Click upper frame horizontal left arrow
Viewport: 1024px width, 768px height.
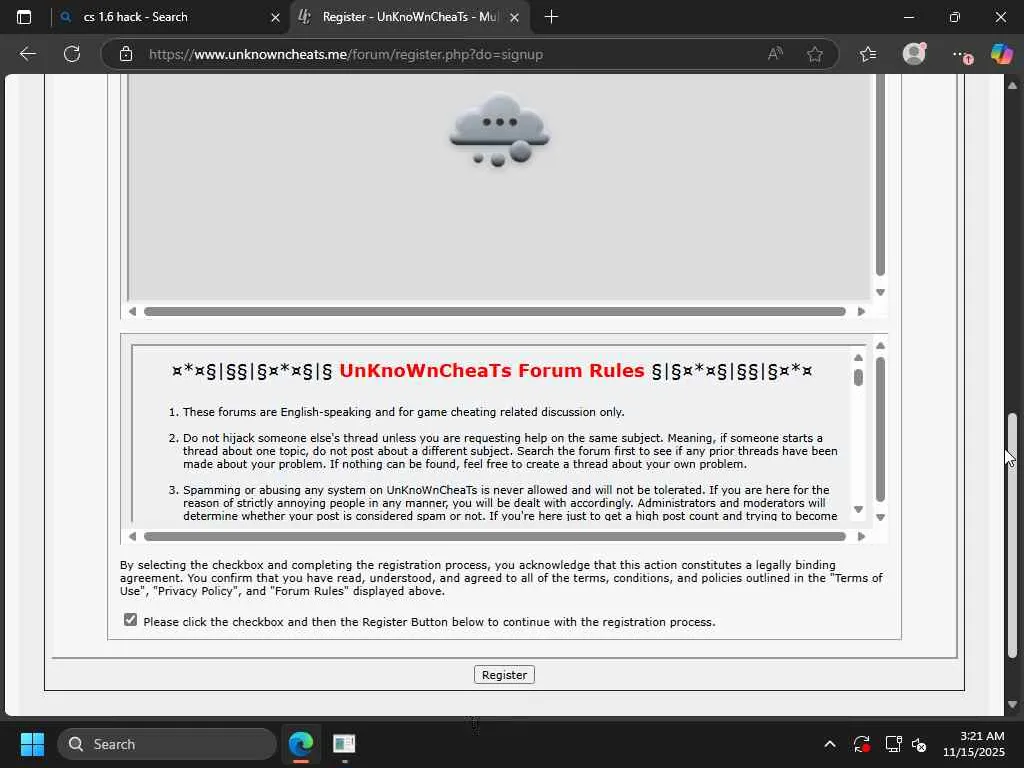133,312
